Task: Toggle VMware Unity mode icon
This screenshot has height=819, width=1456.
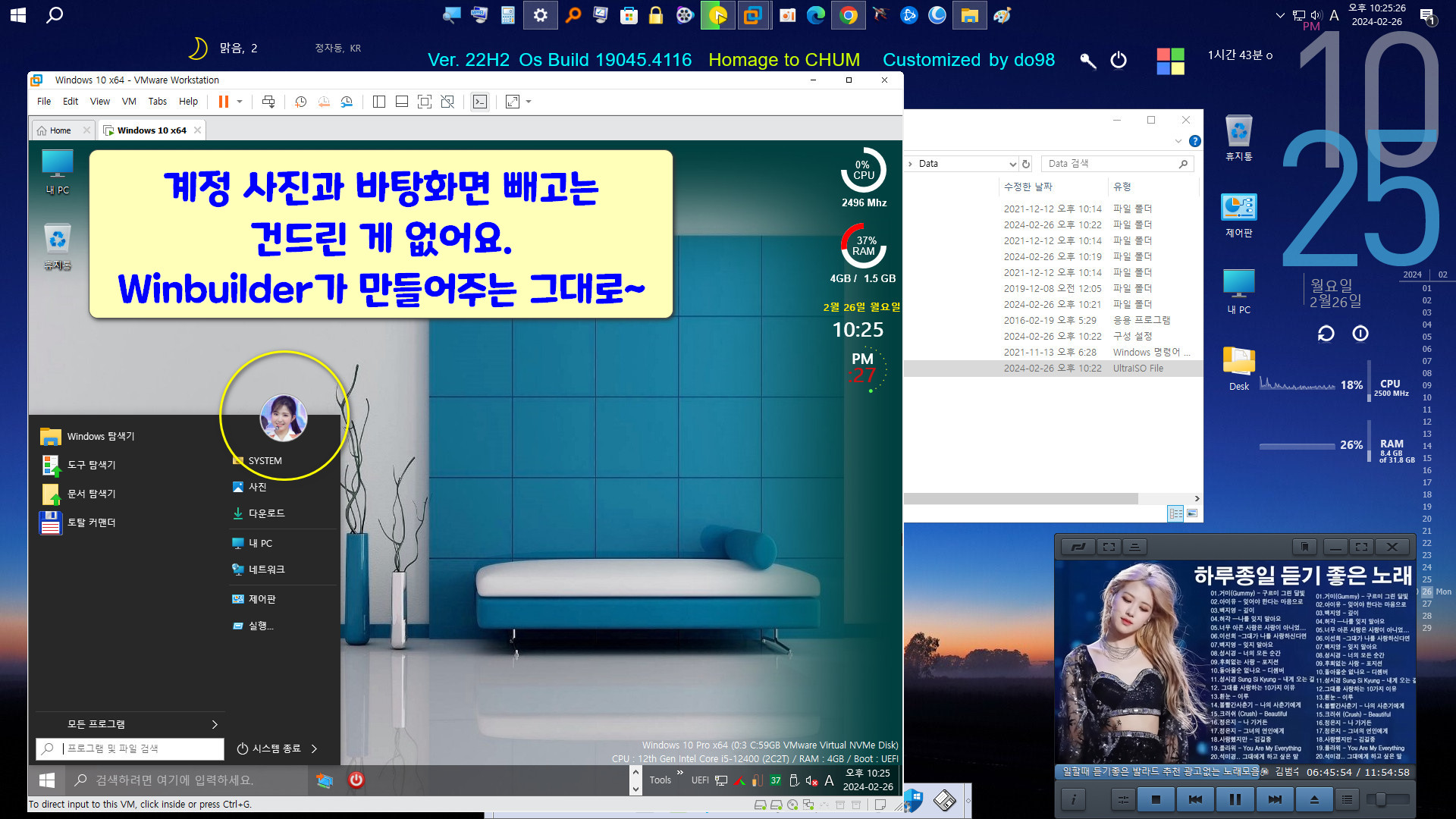Action: tap(447, 102)
